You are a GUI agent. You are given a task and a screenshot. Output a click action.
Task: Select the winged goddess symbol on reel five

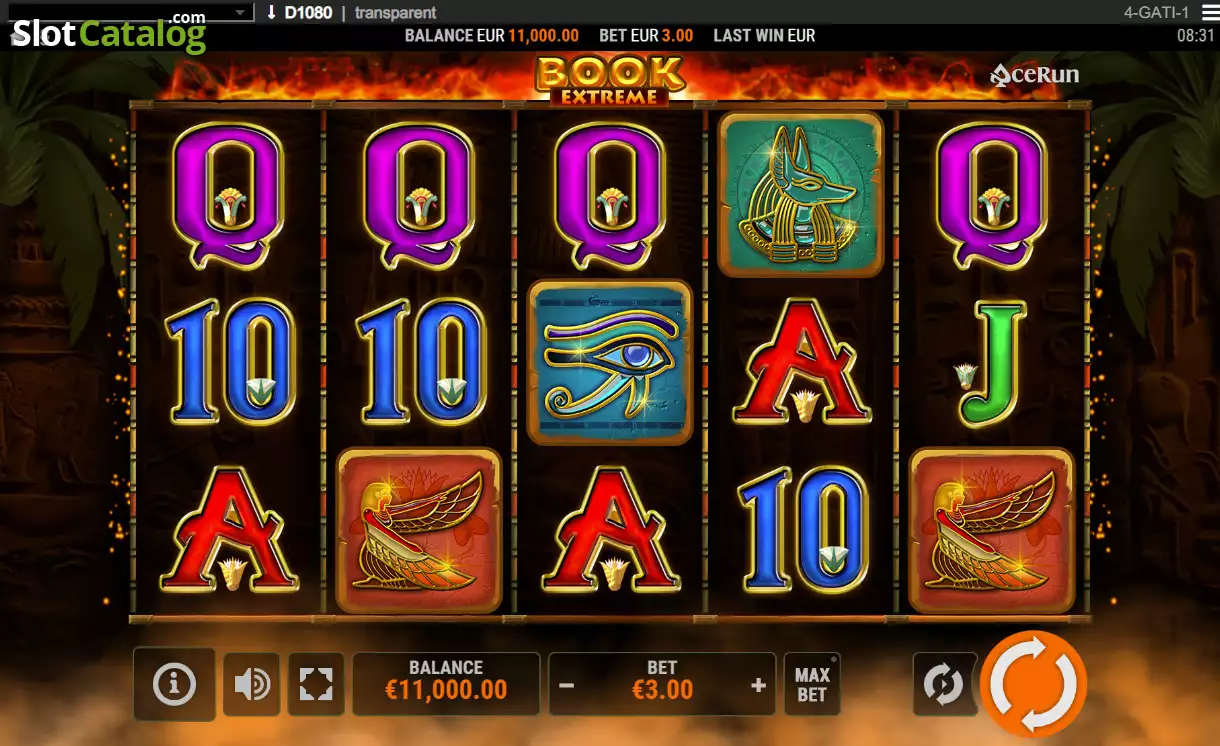tap(992, 530)
